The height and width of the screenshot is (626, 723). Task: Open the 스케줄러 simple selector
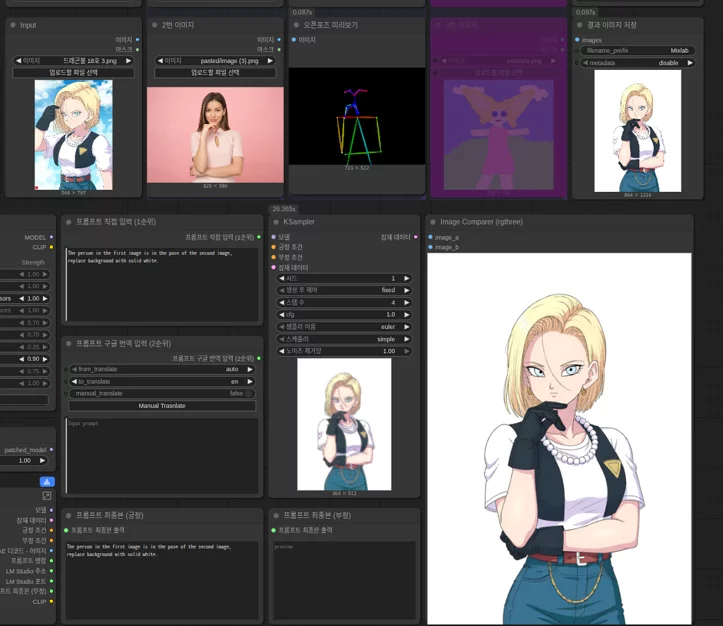tap(344, 339)
